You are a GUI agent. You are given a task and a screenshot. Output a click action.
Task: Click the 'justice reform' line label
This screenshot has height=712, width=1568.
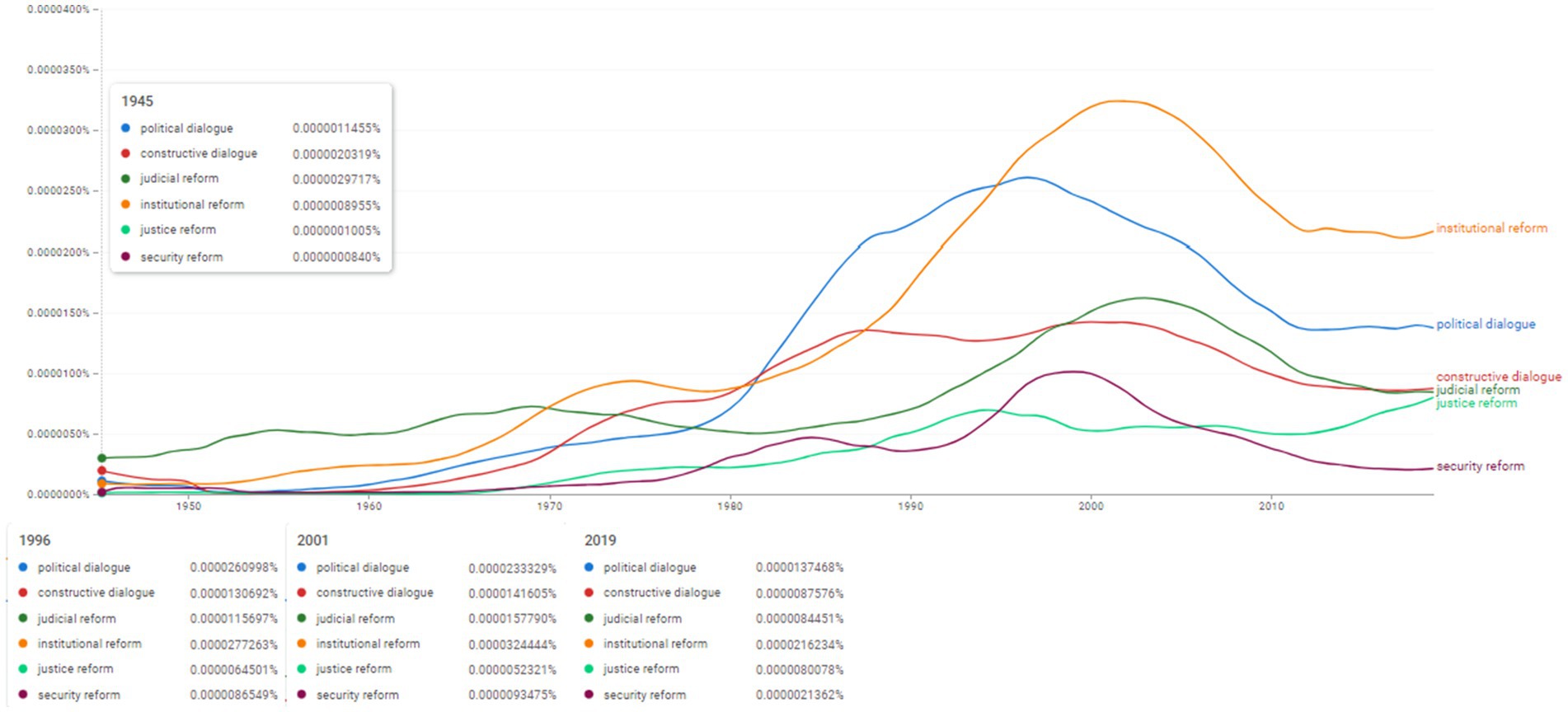1476,403
